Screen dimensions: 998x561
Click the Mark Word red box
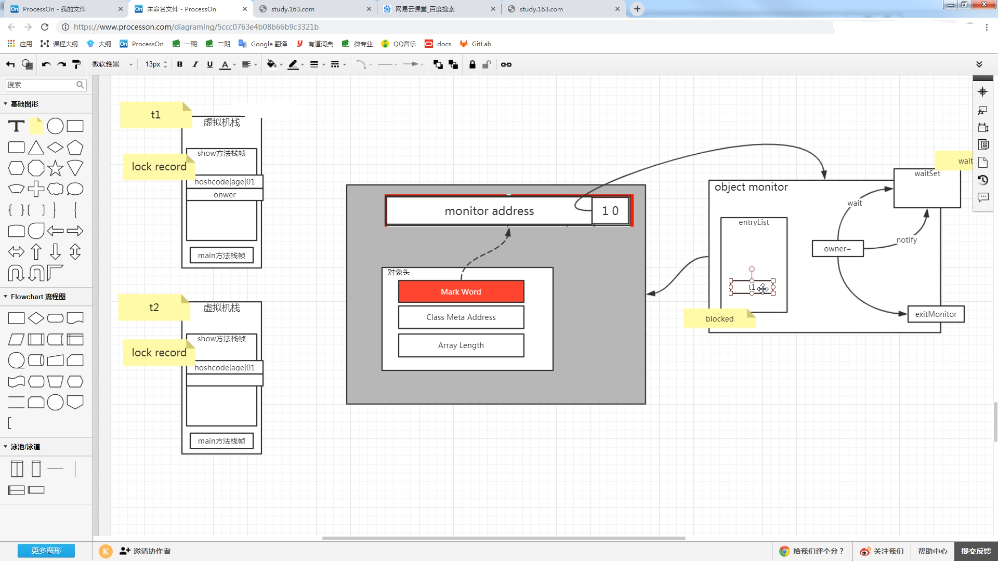(x=461, y=292)
